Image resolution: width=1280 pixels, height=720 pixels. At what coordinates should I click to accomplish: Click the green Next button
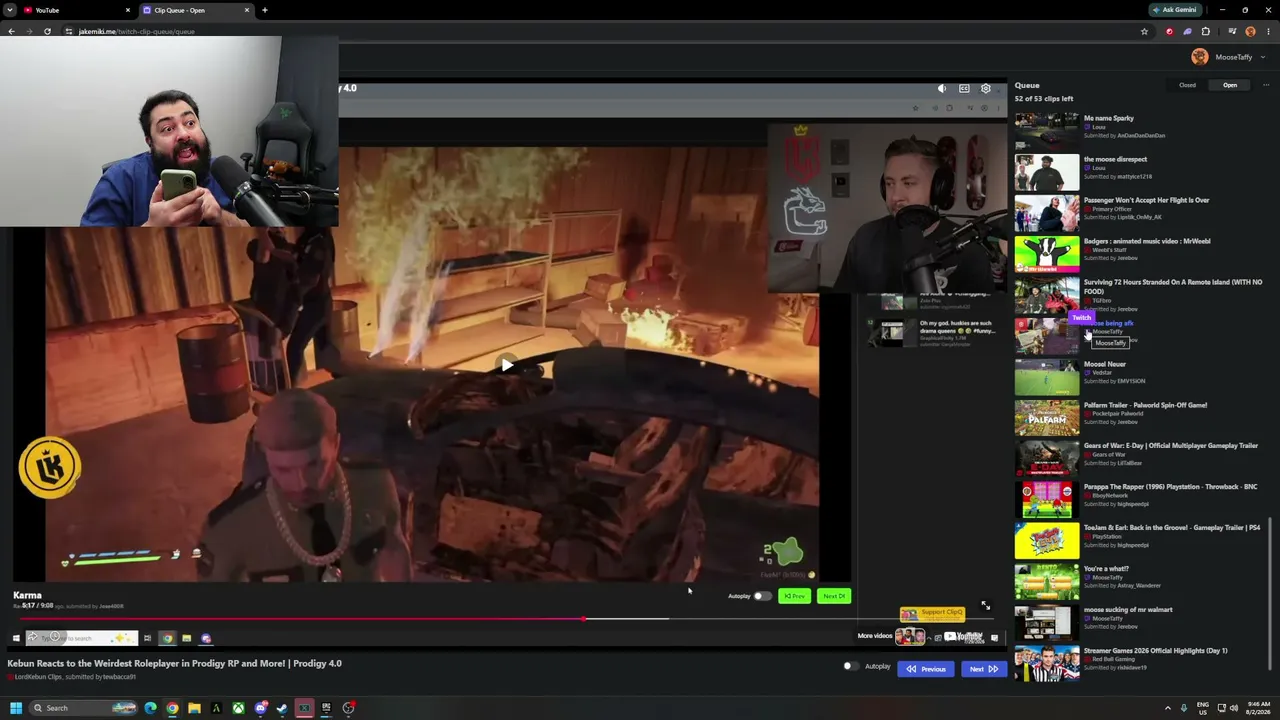pyautogui.click(x=834, y=596)
